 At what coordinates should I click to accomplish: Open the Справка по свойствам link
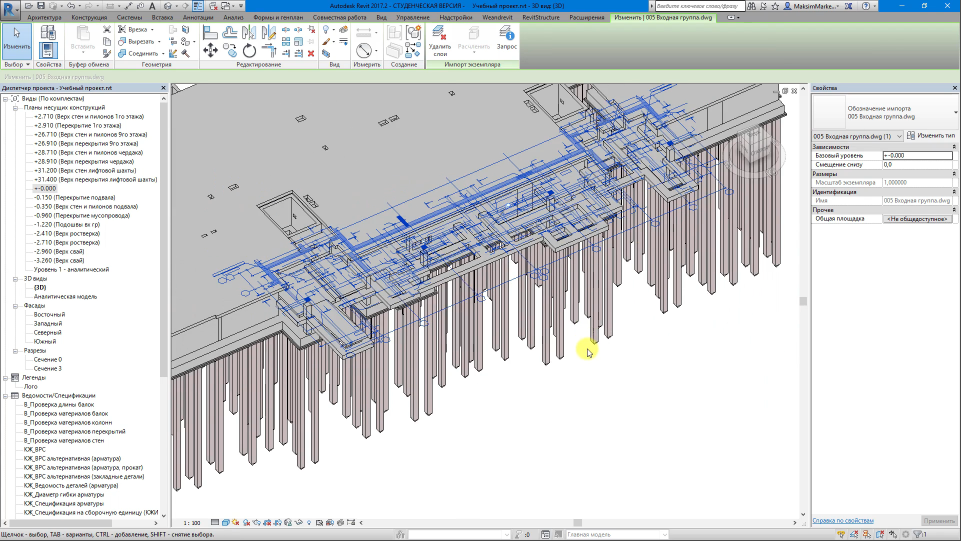tap(843, 521)
